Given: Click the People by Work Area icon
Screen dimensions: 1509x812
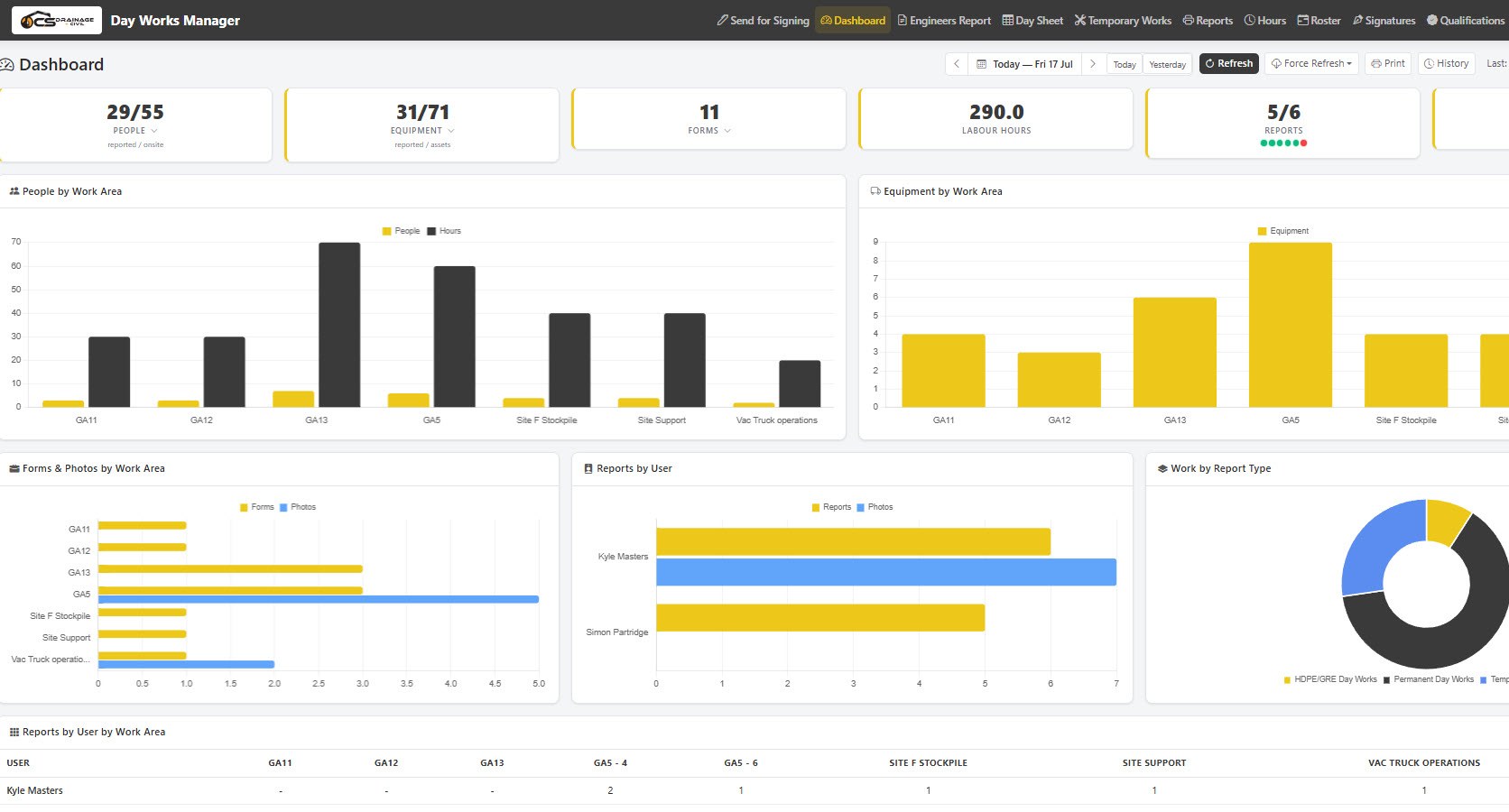Looking at the screenshot, I should (x=14, y=191).
